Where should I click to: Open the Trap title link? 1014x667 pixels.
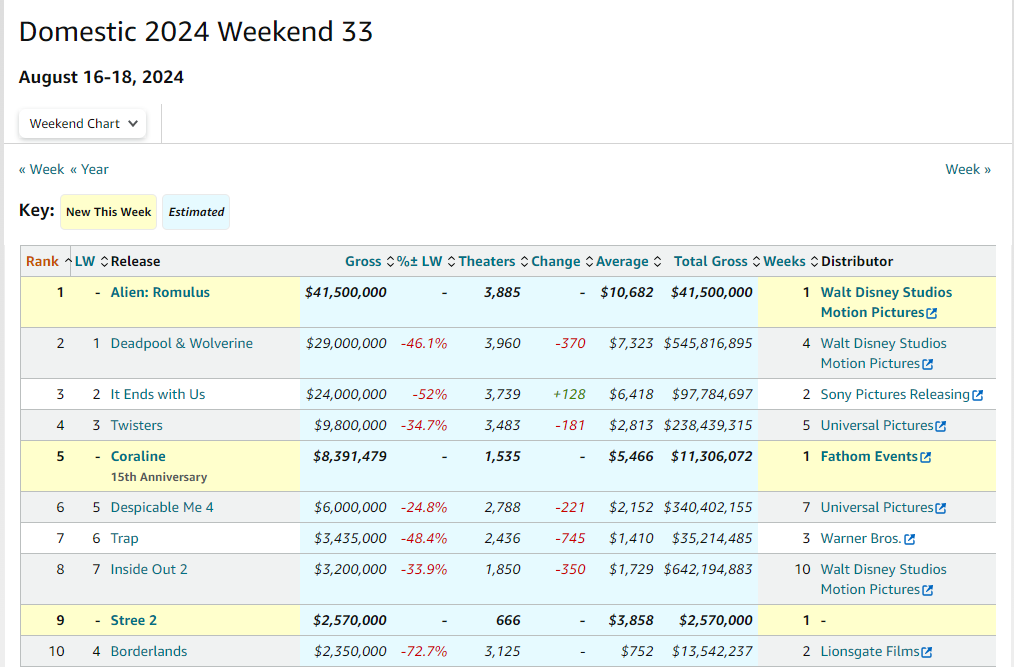[124, 539]
